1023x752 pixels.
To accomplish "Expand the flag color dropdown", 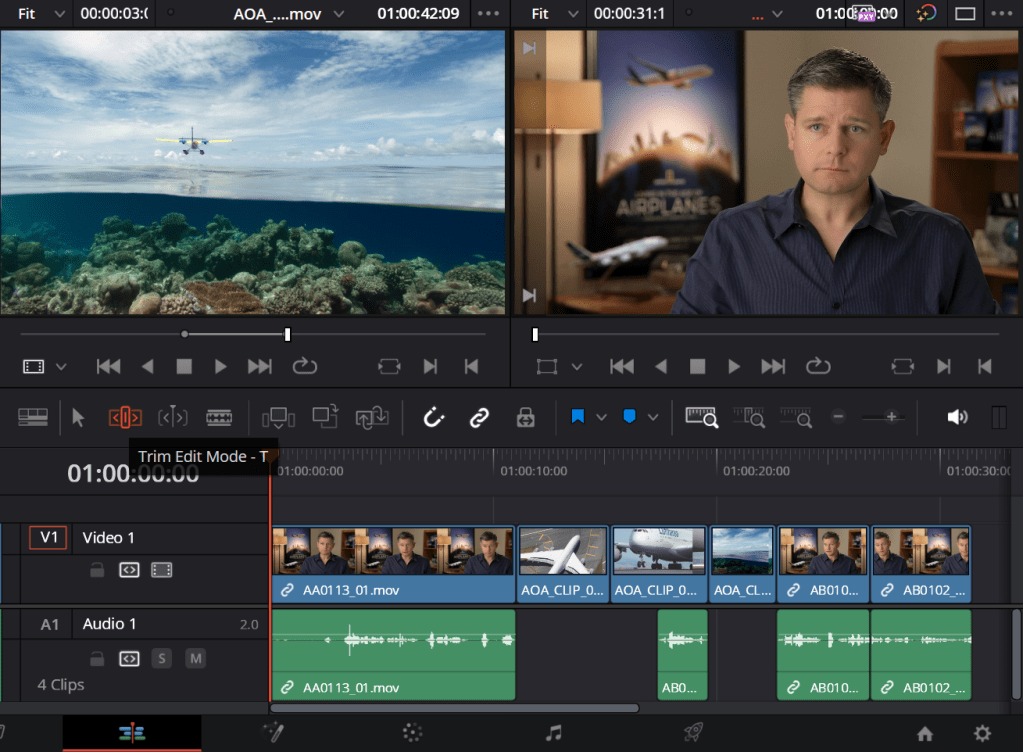I will click(601, 418).
